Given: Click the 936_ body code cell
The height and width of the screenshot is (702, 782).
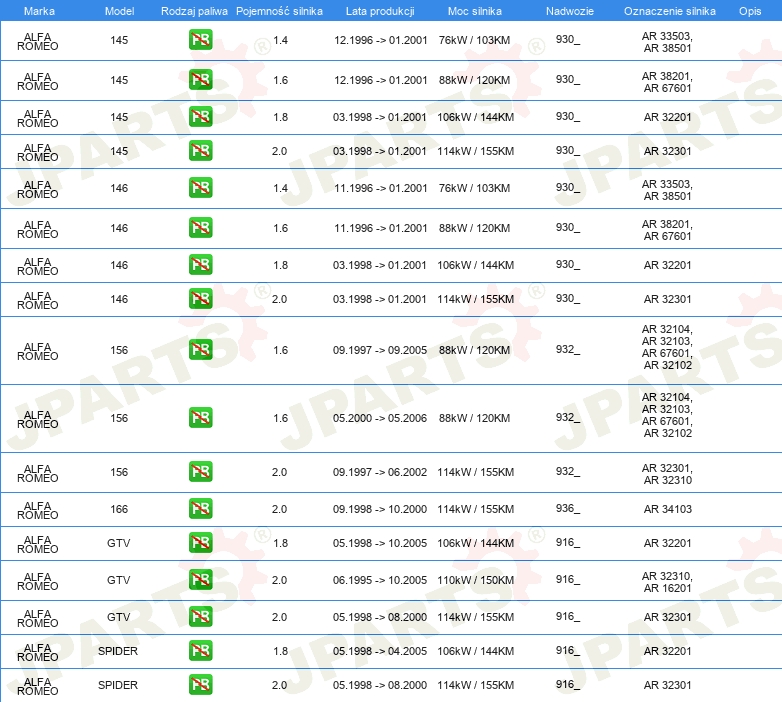Looking at the screenshot, I should (x=567, y=509).
